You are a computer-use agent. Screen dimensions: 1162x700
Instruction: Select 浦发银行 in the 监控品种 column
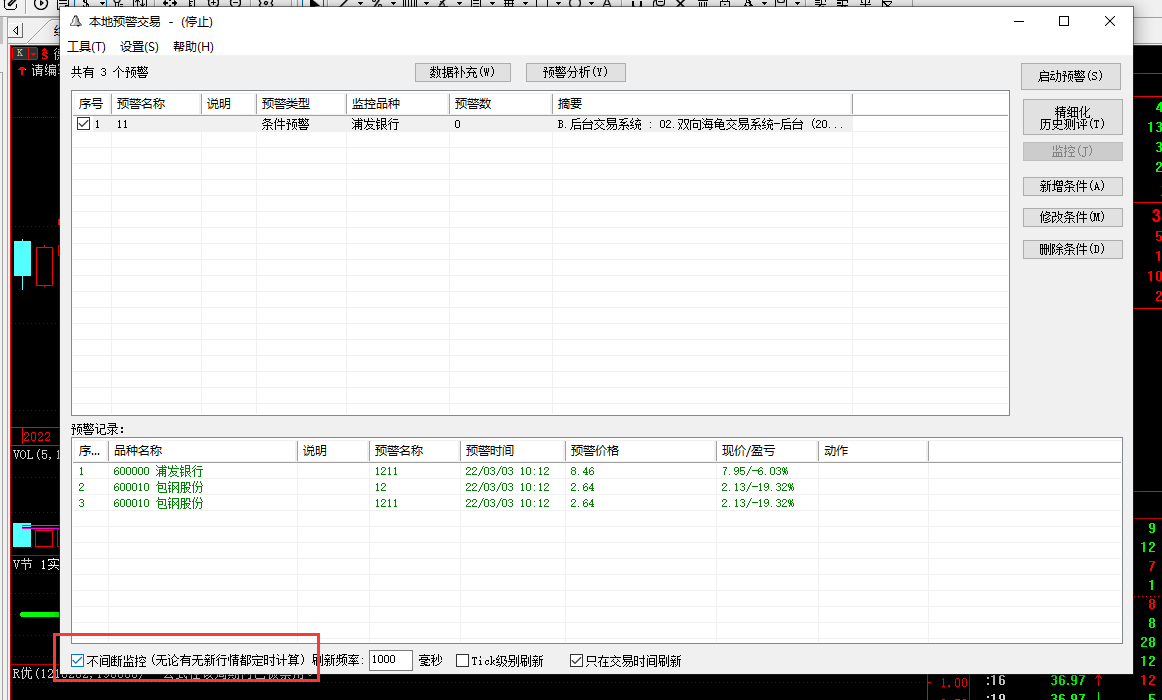coord(375,124)
